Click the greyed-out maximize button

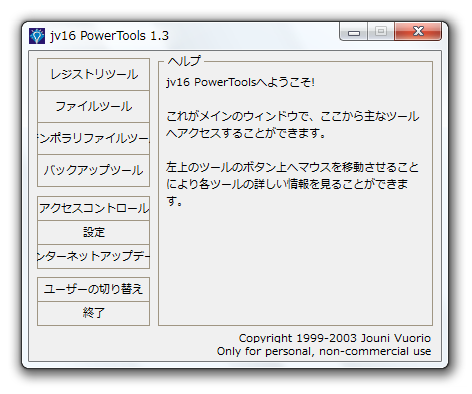(381, 32)
